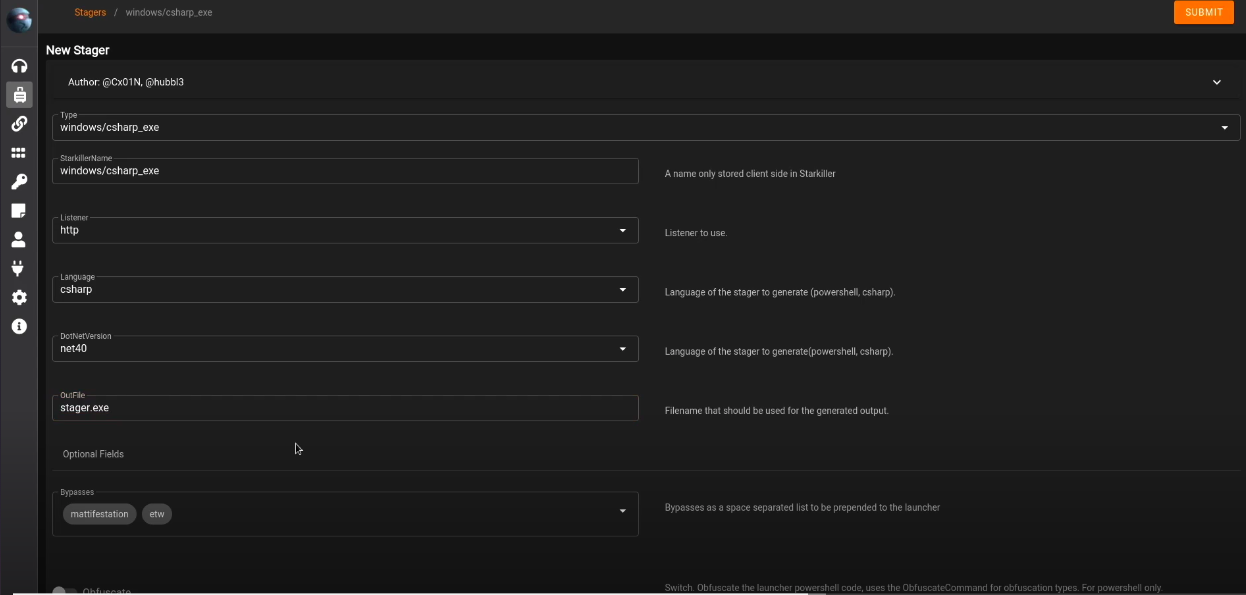Viewport: 1246px width, 595px height.
Task: Open Modules via the grid sidebar icon
Action: point(19,153)
